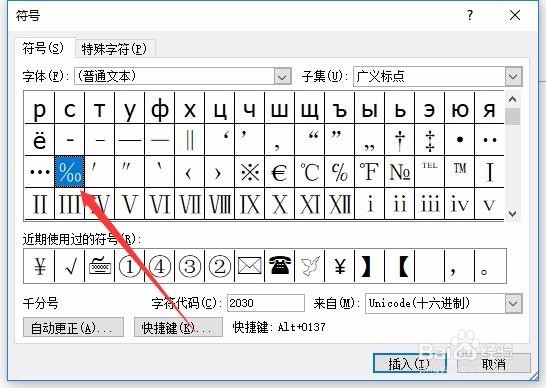Select the telephone icon in recent symbols

pos(279,266)
